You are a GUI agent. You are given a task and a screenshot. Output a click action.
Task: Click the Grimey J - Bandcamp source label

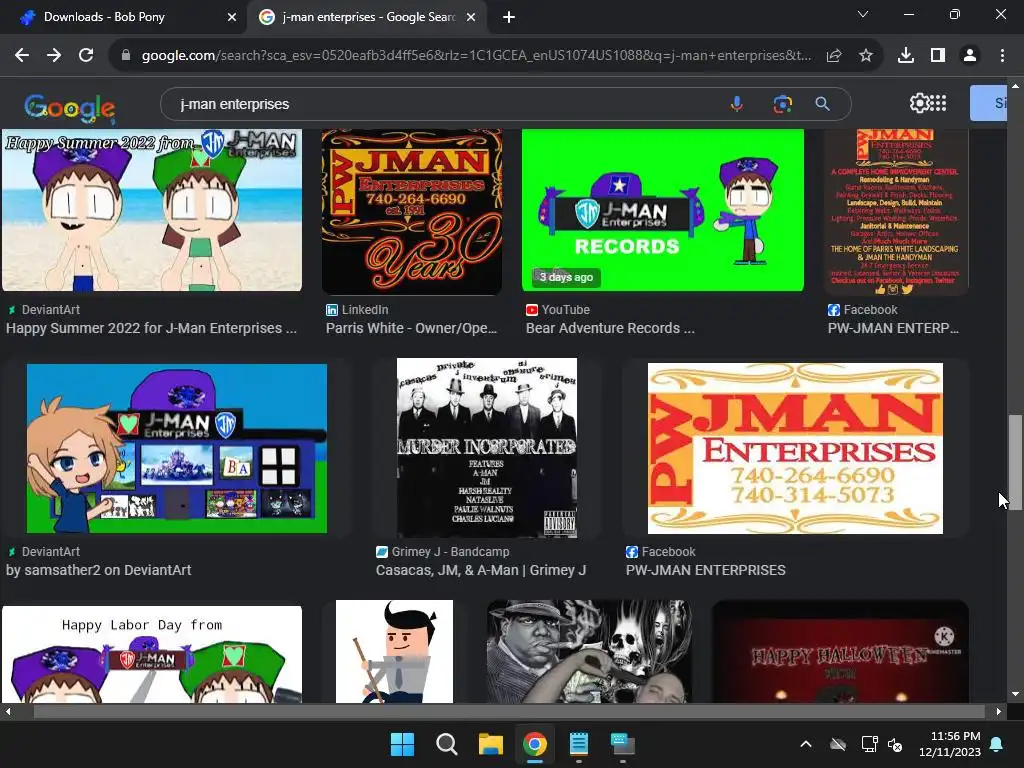450,552
